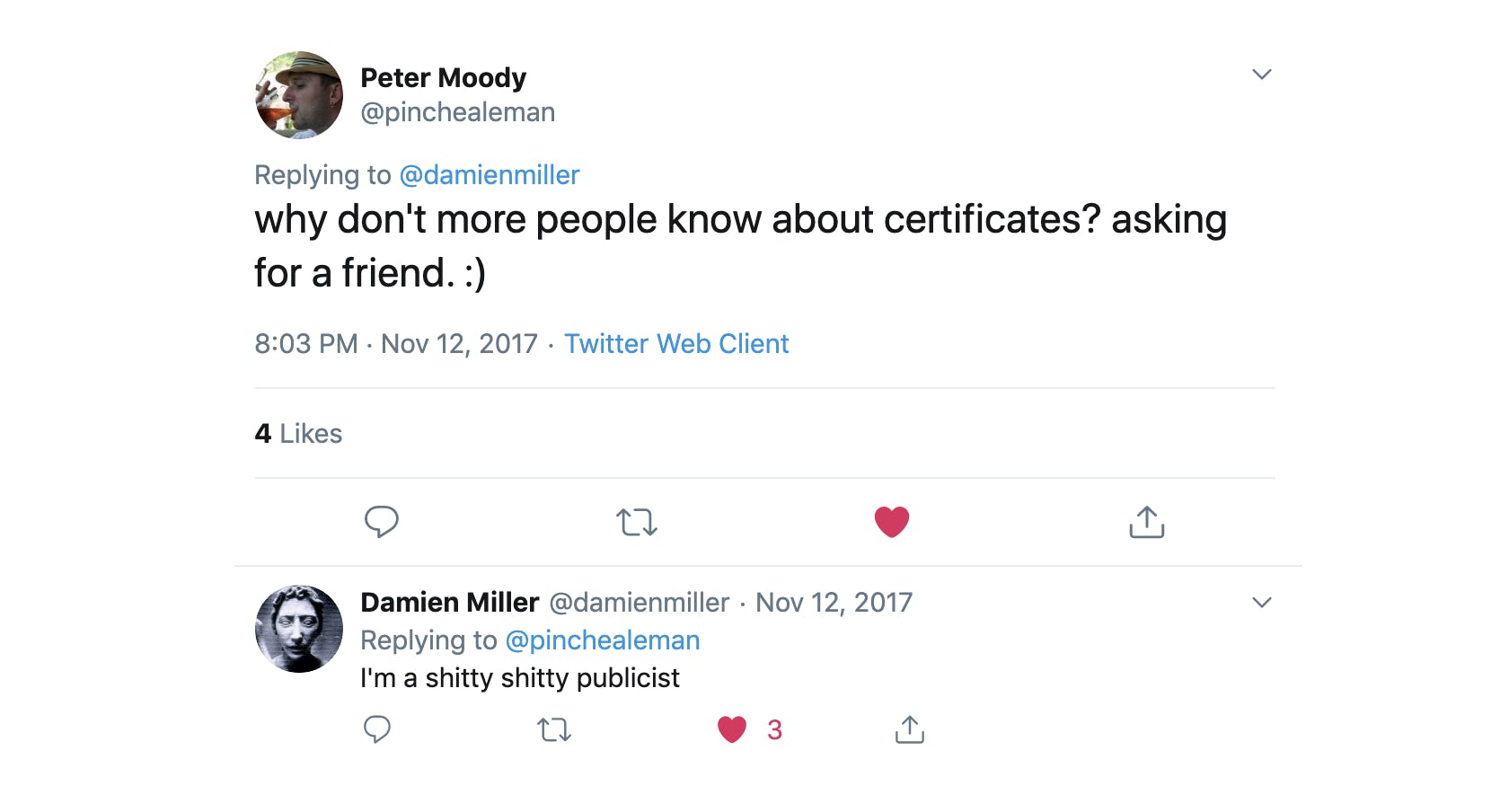
Task: Reply to Damien Miller's publicist tweet
Action: (376, 729)
